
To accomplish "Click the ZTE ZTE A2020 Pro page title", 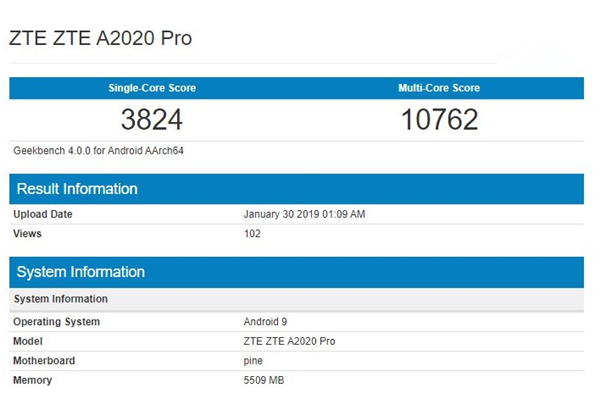I will (101, 39).
